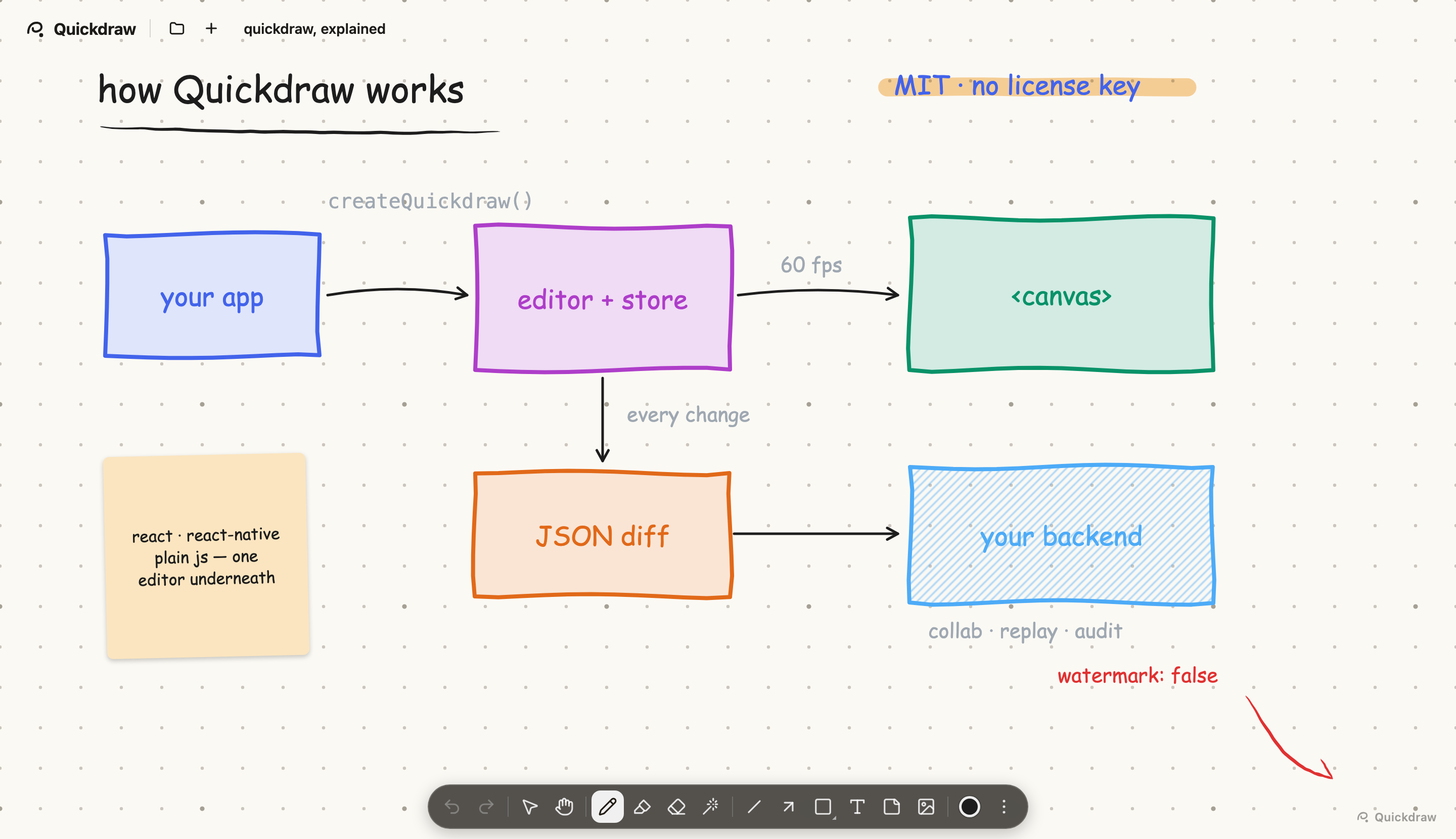Click the Redo arrow in the toolbar
The image size is (1456, 839).
click(x=486, y=807)
